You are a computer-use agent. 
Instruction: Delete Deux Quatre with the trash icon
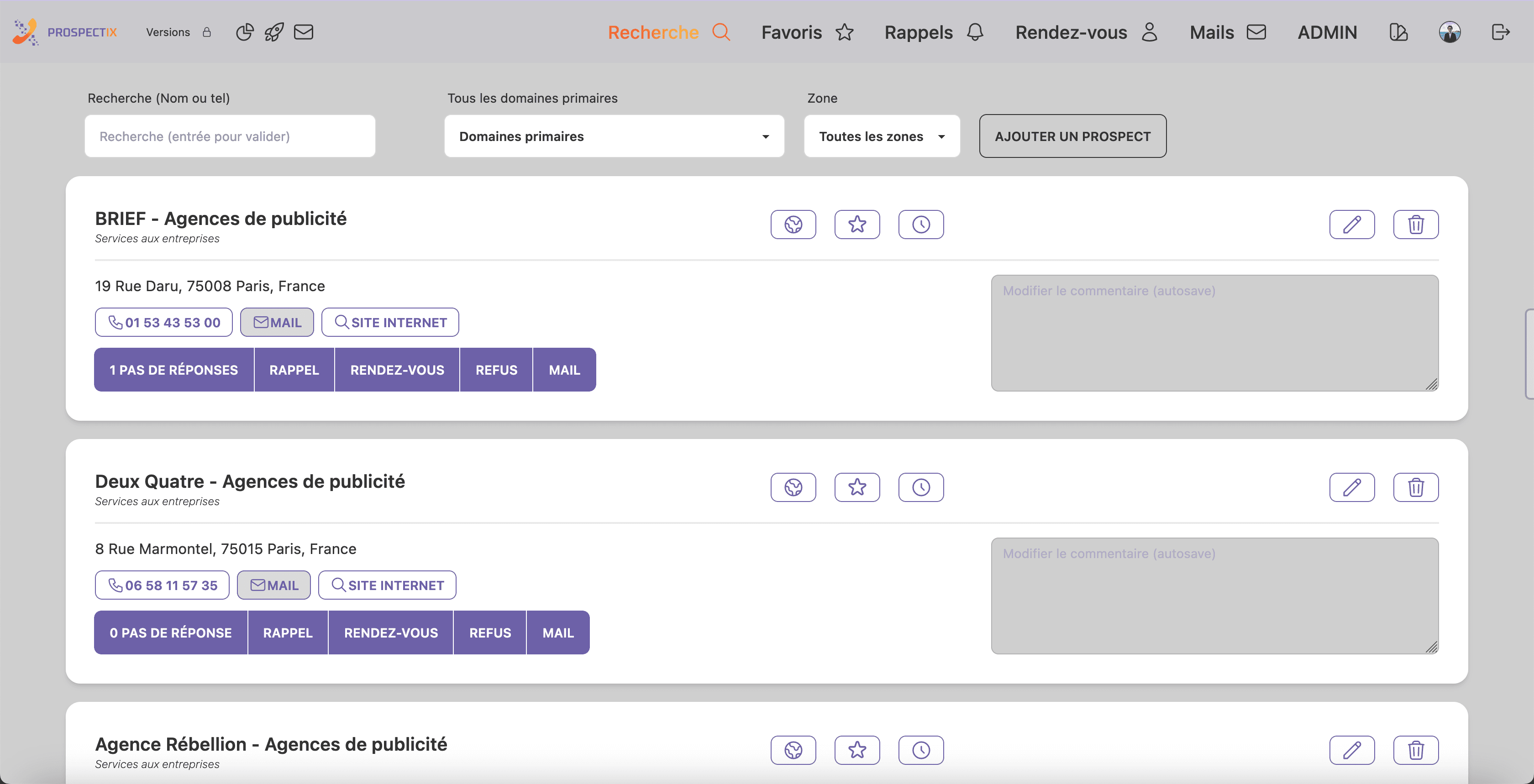(x=1415, y=487)
